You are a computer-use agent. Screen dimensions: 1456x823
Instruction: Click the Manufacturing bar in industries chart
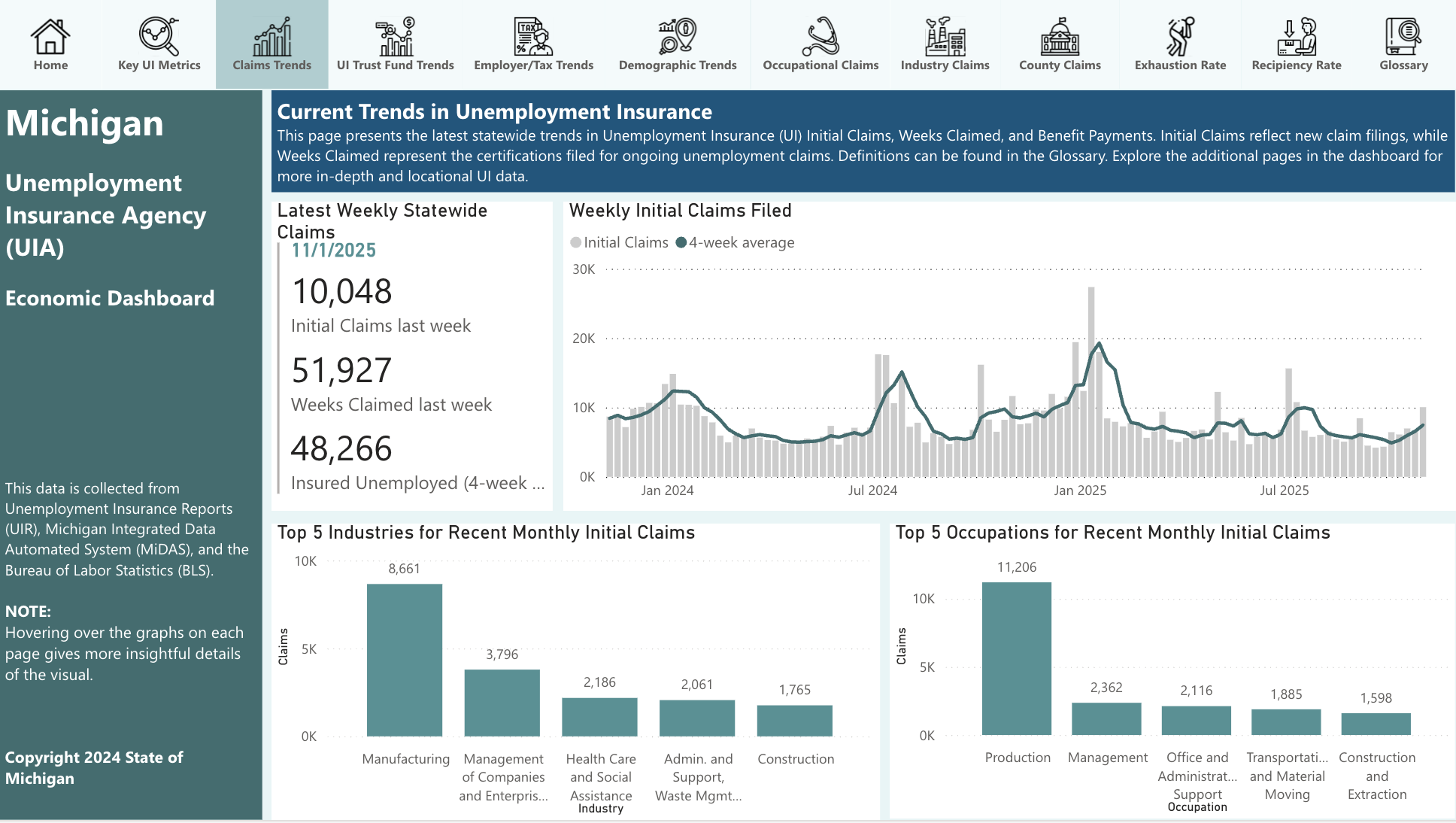(x=405, y=660)
